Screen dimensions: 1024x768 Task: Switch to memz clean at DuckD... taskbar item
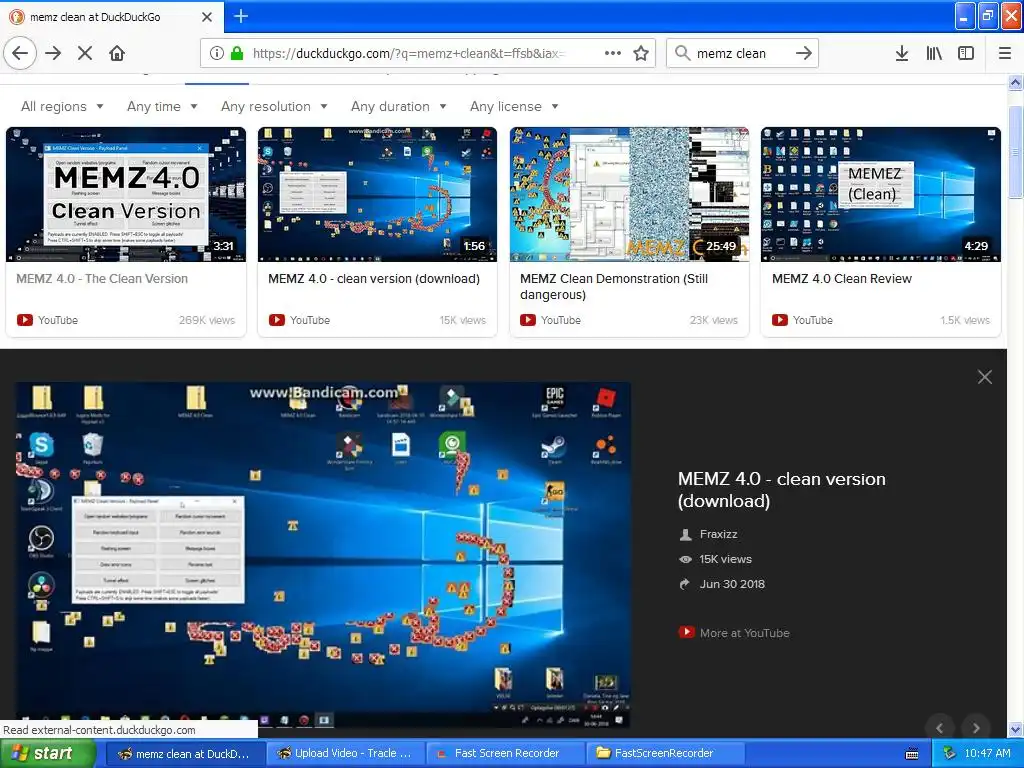[185, 754]
